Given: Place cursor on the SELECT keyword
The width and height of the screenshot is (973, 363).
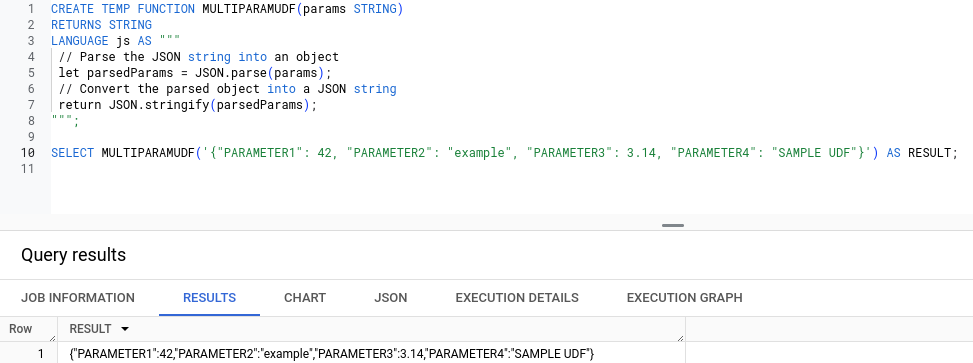Looking at the screenshot, I should [72, 153].
